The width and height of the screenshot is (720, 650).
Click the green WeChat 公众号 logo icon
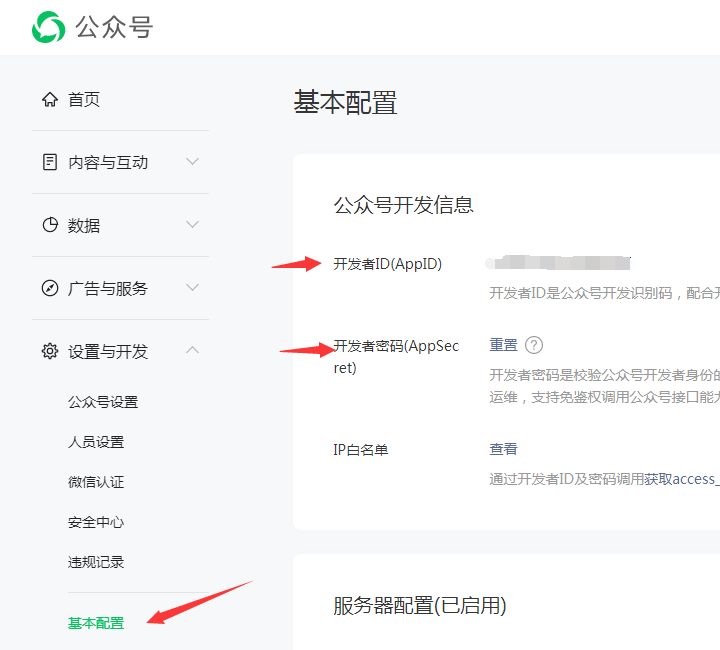48,27
